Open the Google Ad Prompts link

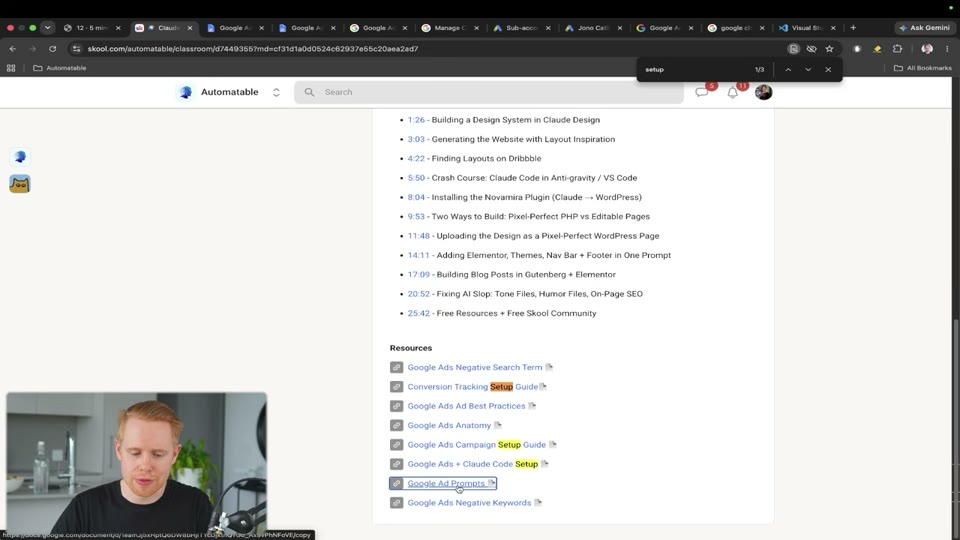446,483
